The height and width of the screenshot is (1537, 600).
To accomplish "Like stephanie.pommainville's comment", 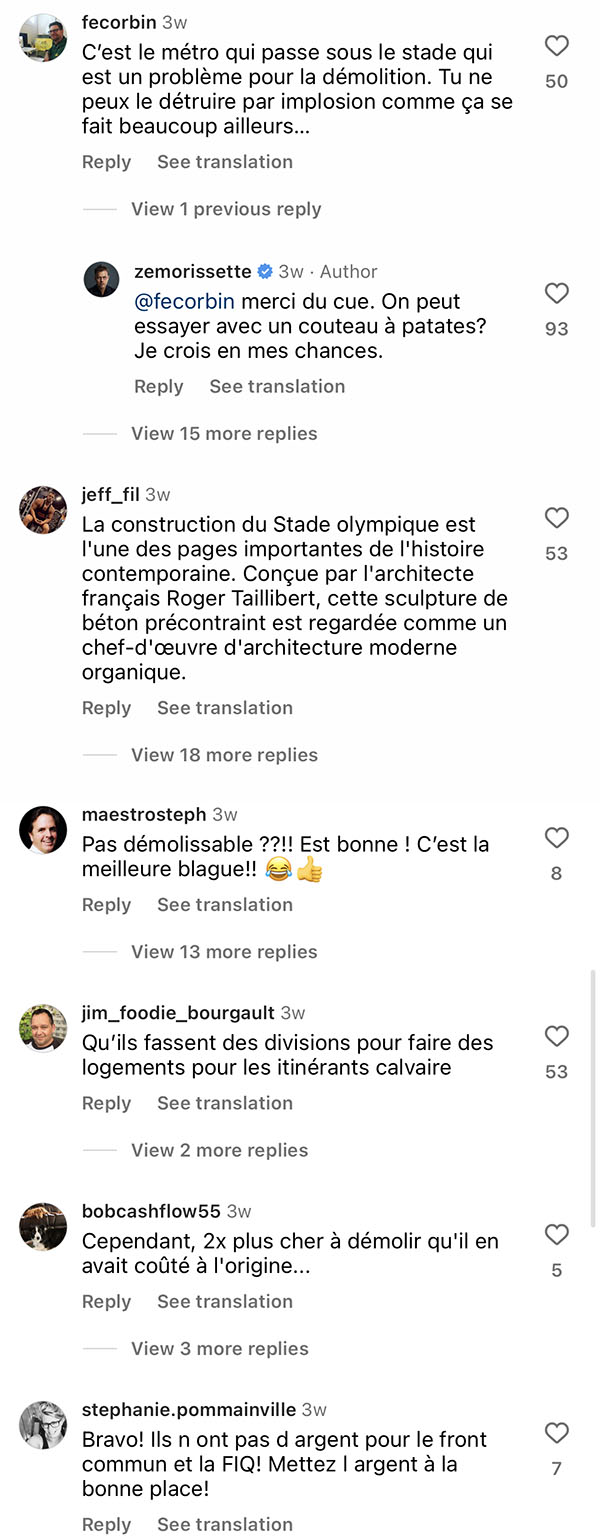I will point(556,1433).
